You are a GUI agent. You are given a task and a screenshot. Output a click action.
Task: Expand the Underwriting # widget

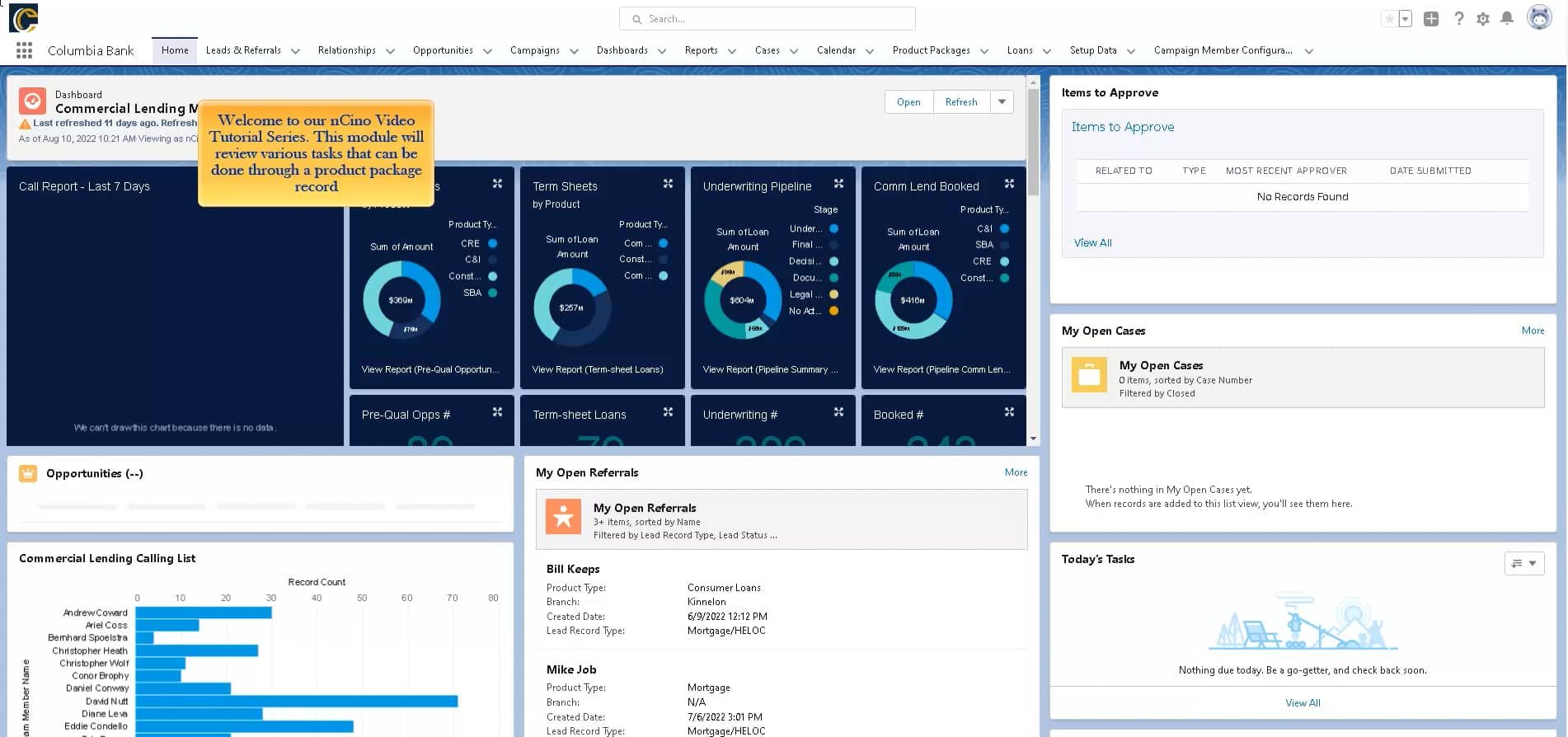pyautogui.click(x=838, y=412)
